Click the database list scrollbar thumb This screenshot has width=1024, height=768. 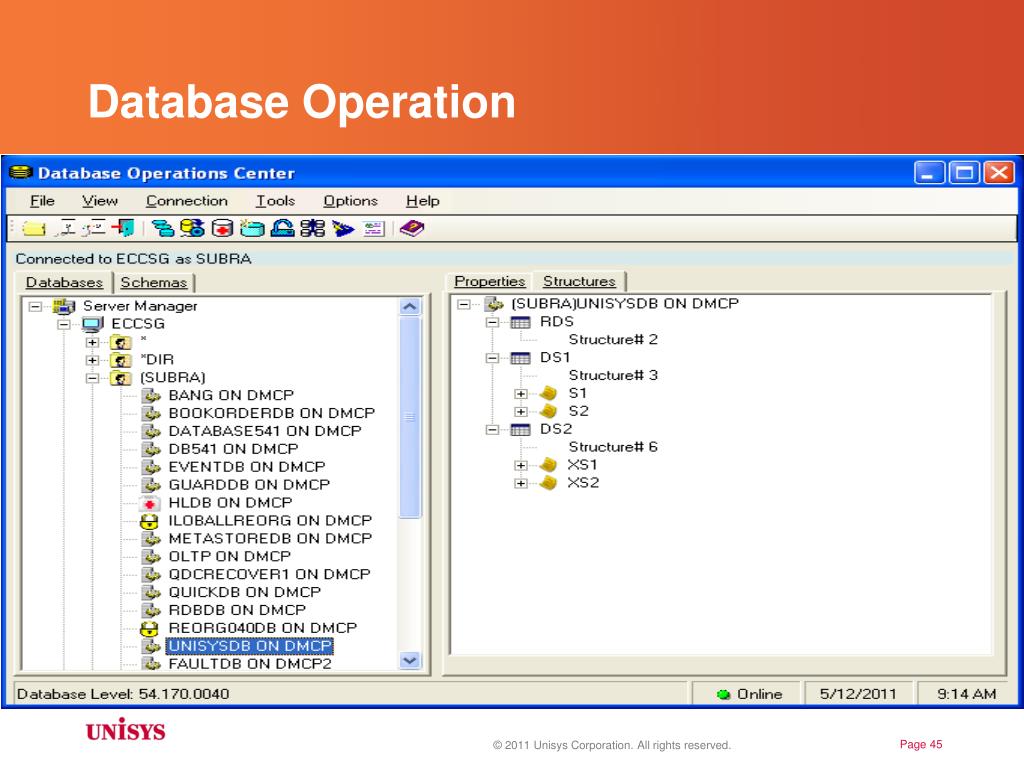click(409, 417)
